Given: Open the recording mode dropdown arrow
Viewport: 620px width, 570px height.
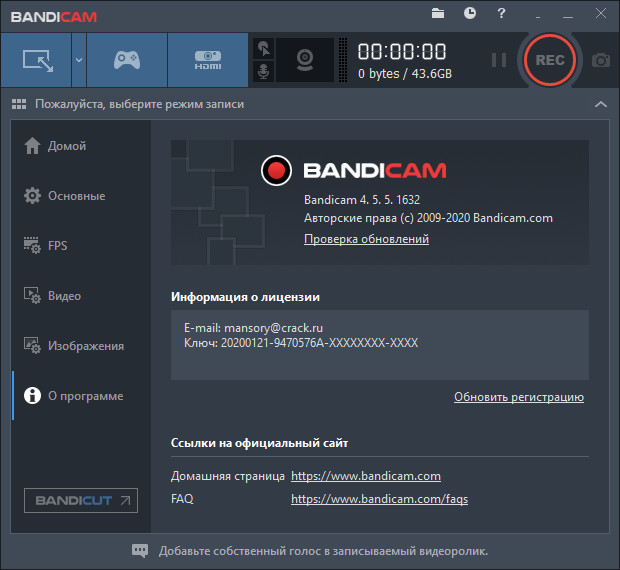Looking at the screenshot, I should 78,60.
